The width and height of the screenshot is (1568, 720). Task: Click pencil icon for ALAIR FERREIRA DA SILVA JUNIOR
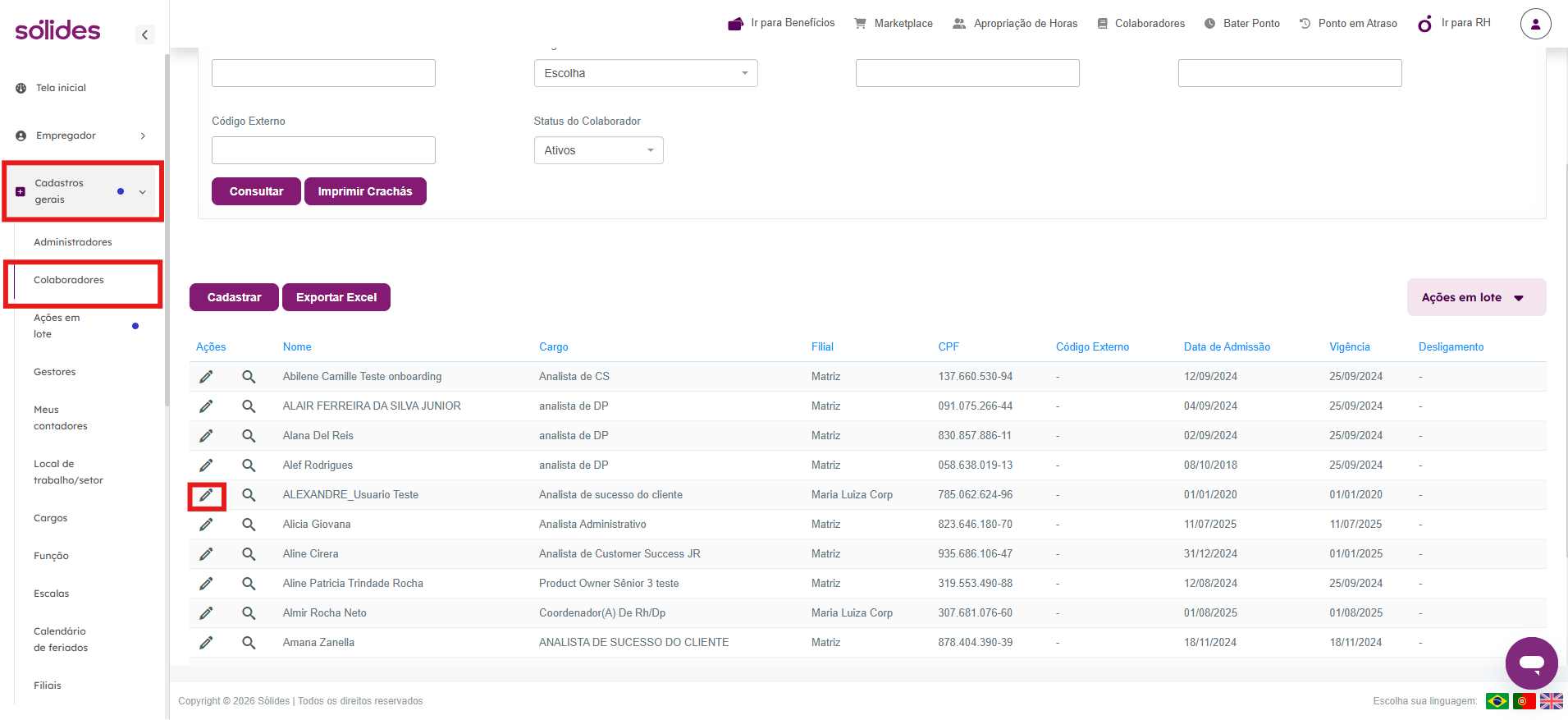pos(206,406)
